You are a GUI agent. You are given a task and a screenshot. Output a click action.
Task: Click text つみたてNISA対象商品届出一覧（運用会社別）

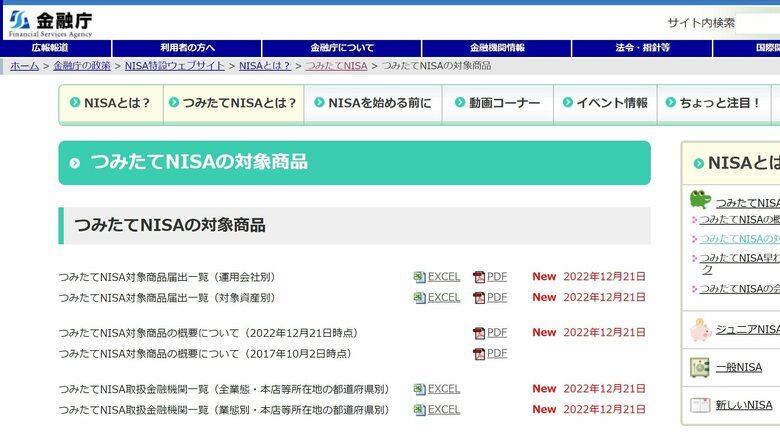point(167,277)
